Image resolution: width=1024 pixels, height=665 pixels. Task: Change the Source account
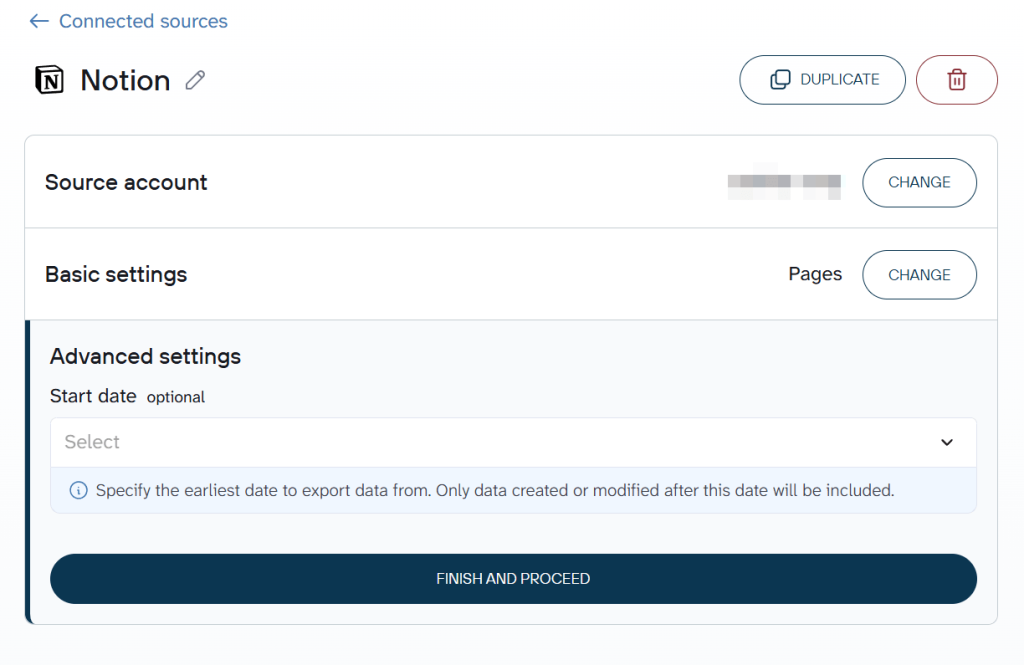pos(919,182)
